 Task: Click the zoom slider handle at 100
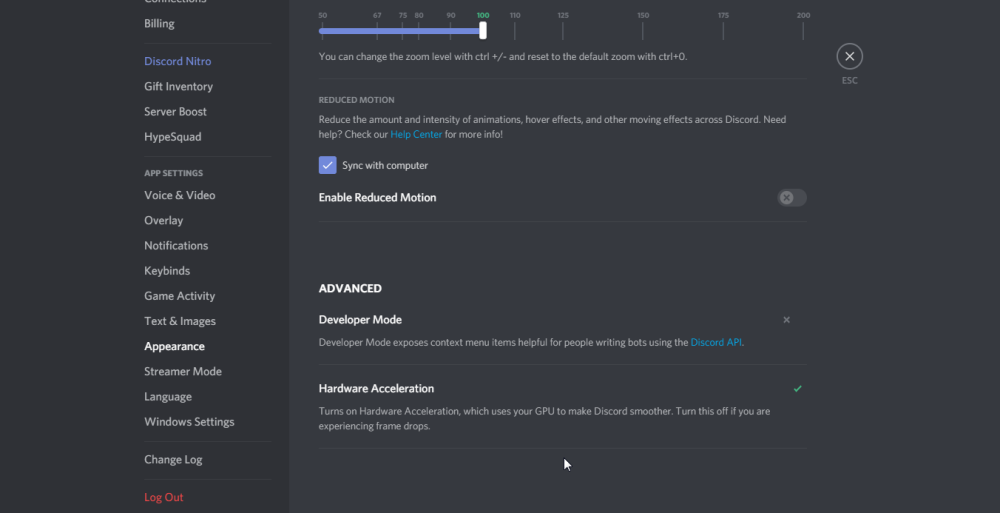coord(483,30)
